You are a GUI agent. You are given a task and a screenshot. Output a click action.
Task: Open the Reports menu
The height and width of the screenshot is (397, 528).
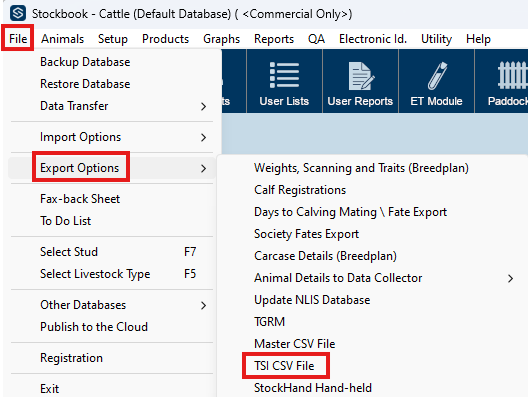tap(274, 39)
